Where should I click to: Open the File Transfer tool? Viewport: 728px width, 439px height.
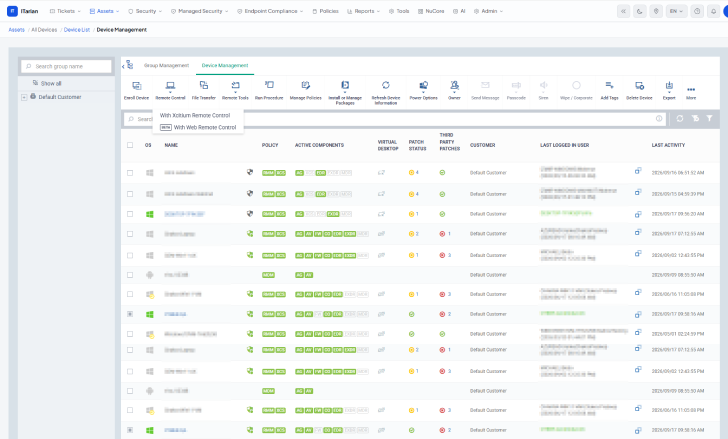pyautogui.click(x=204, y=90)
